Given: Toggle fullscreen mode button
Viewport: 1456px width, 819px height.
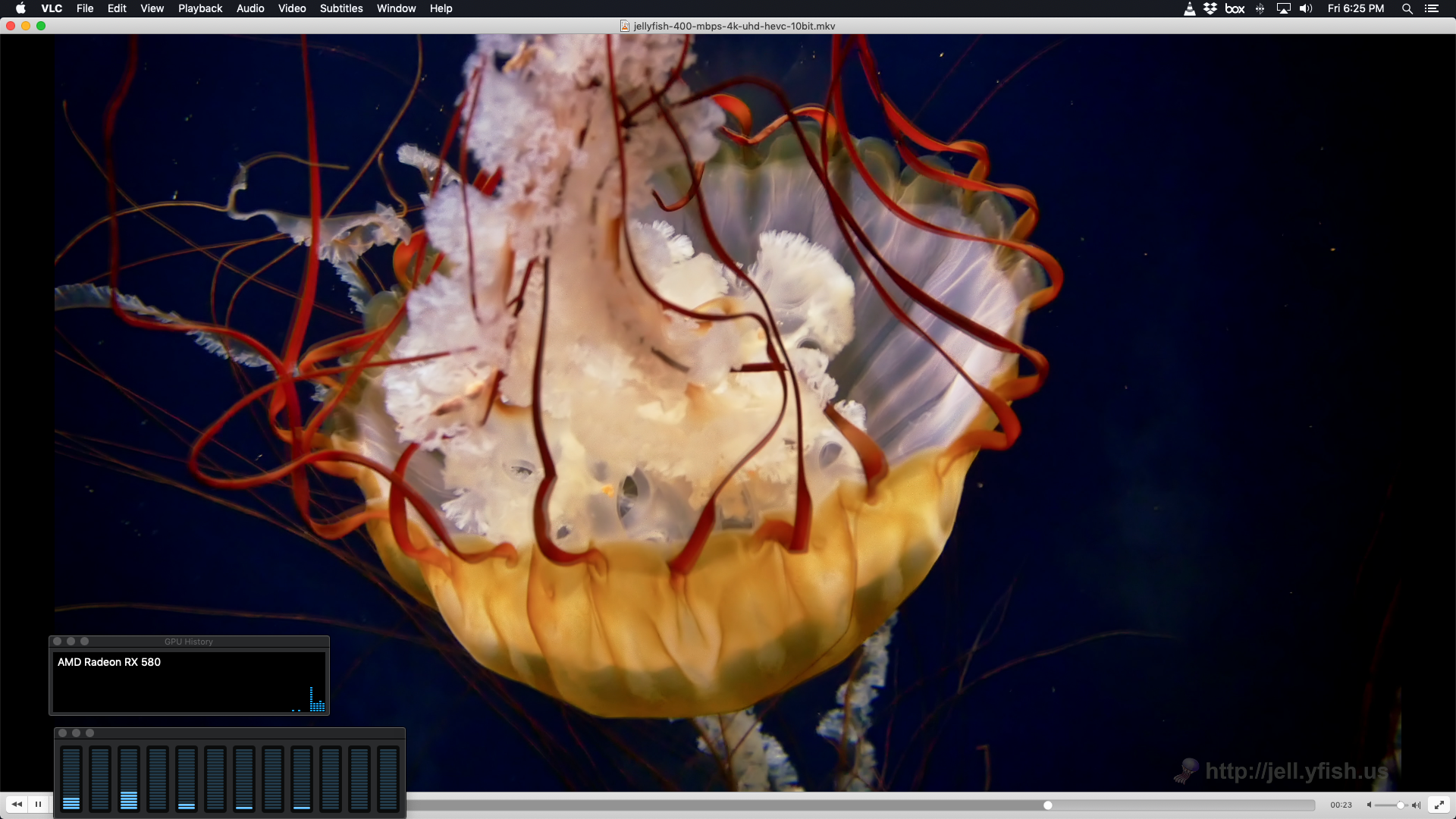Looking at the screenshot, I should coord(1439,805).
